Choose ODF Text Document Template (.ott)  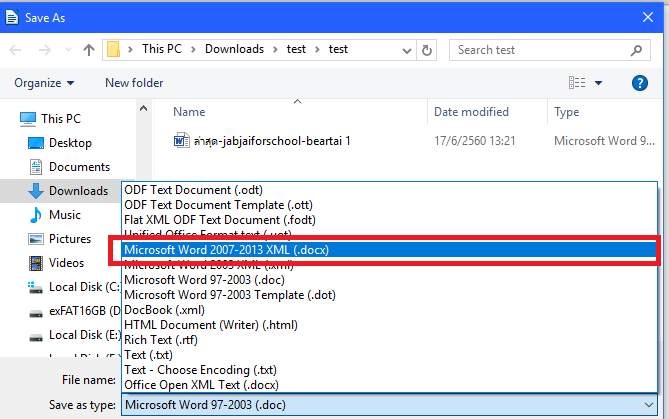389,205
